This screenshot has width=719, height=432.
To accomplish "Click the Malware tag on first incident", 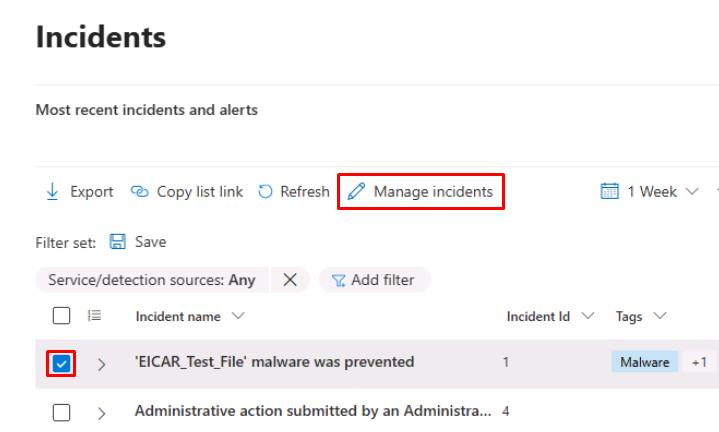I will pos(644,362).
